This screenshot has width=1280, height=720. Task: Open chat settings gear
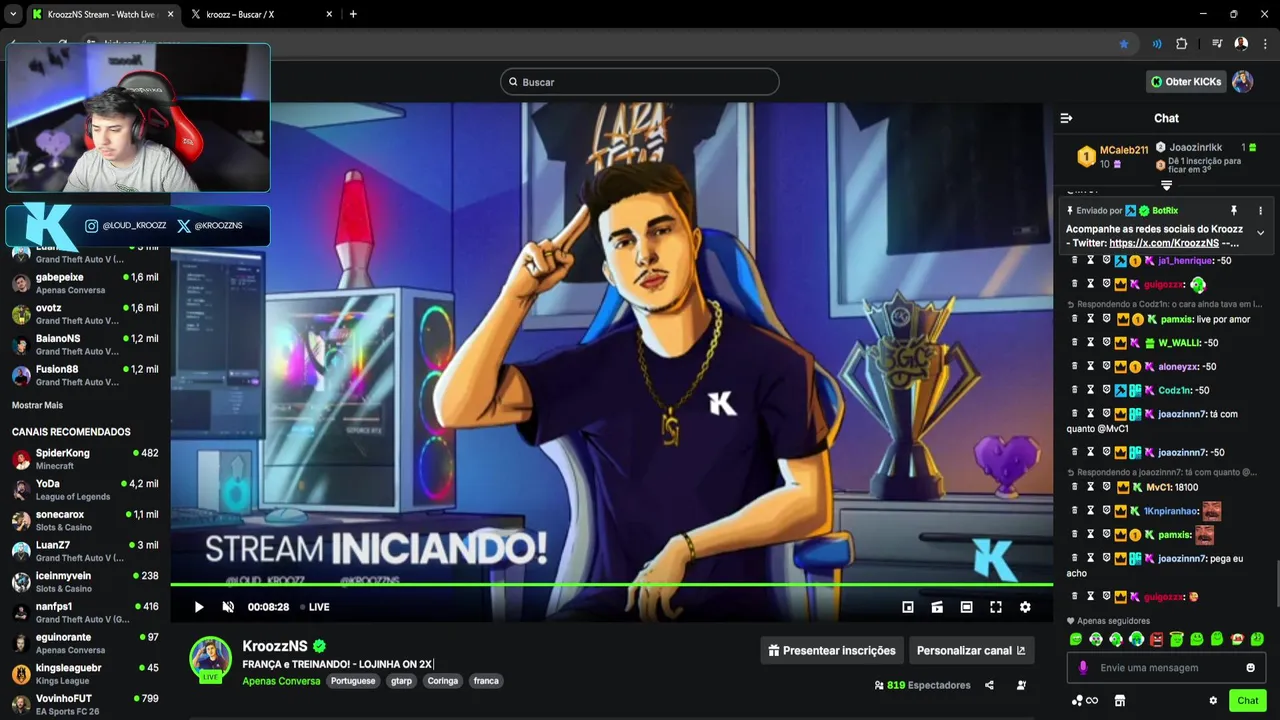tap(1213, 701)
